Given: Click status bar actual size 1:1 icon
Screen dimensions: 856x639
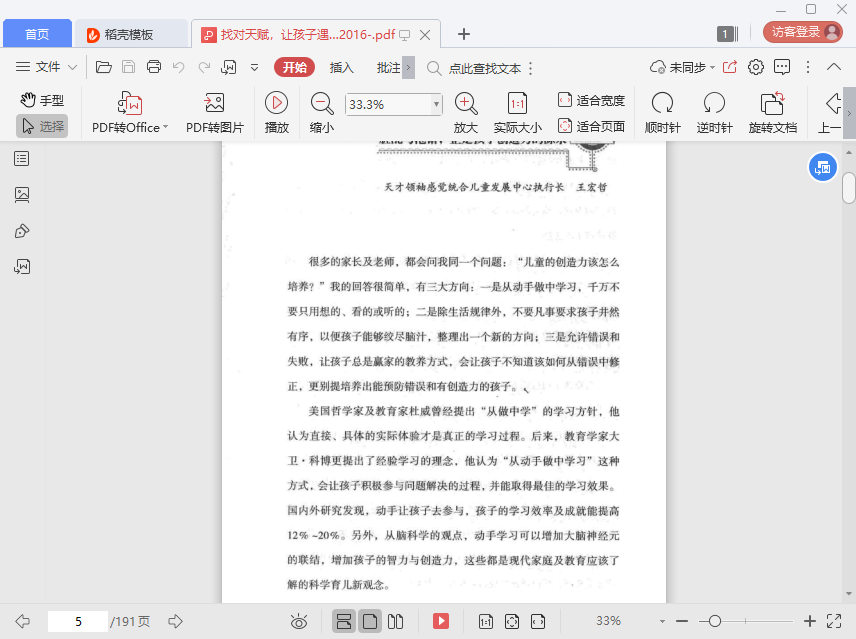Looking at the screenshot, I should pos(485,621).
